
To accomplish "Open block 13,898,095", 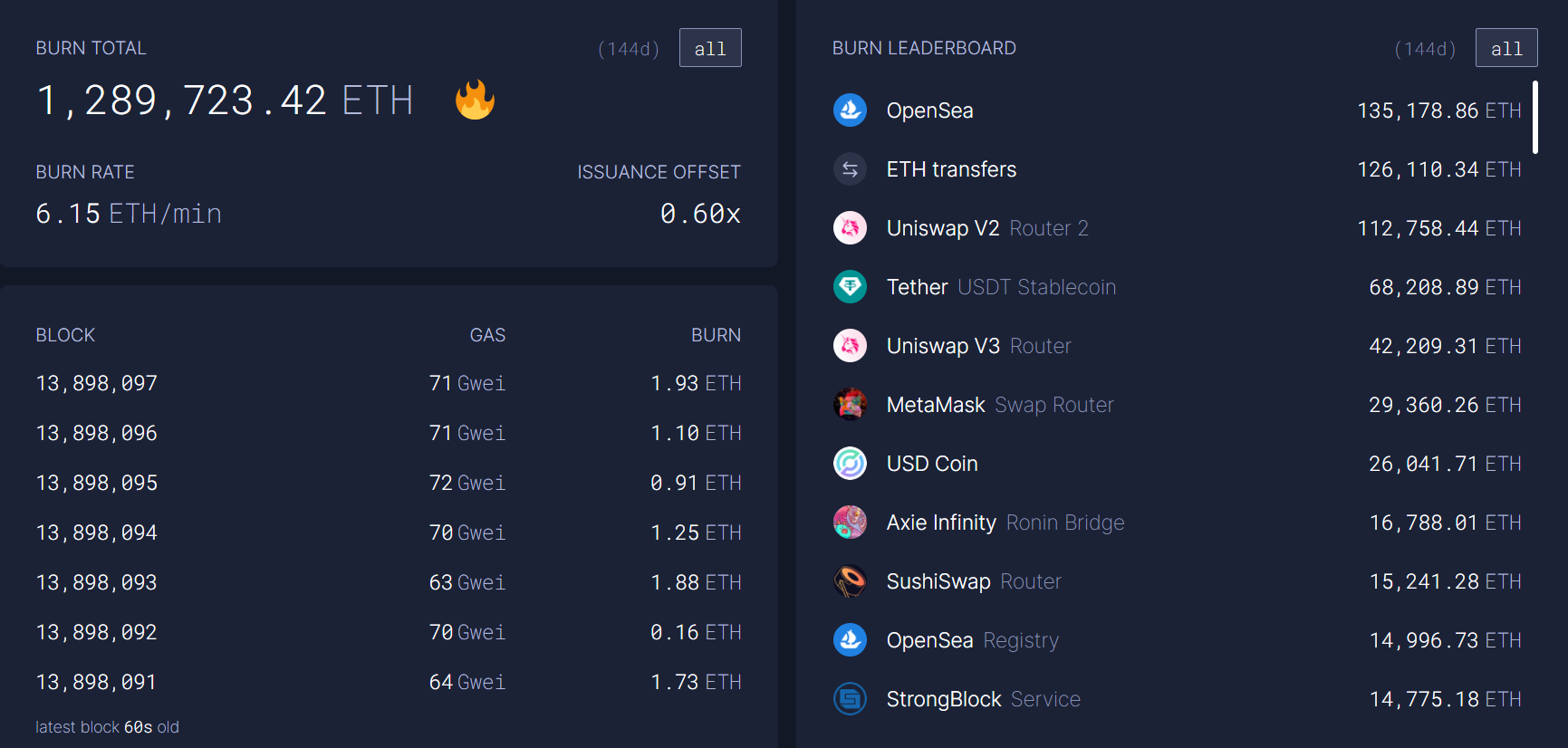I will 97,484.
